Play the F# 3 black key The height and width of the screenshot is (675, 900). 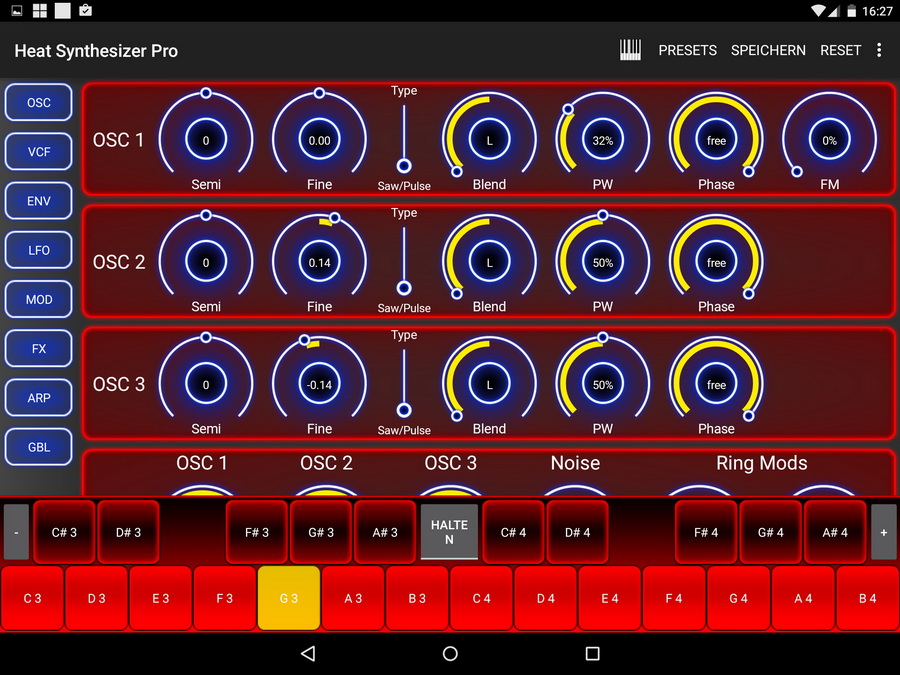pyautogui.click(x=257, y=532)
